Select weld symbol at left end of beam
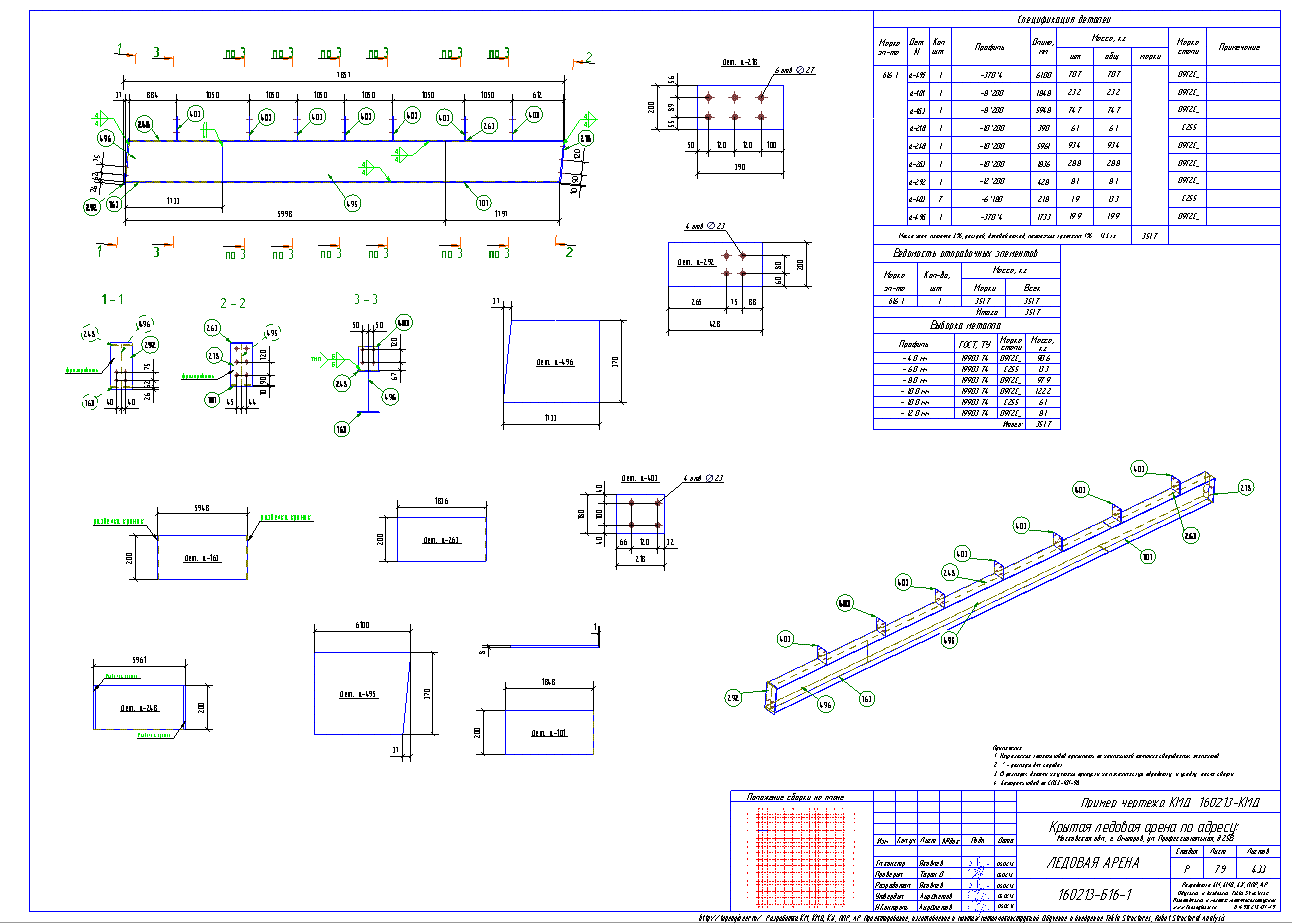 tap(98, 118)
